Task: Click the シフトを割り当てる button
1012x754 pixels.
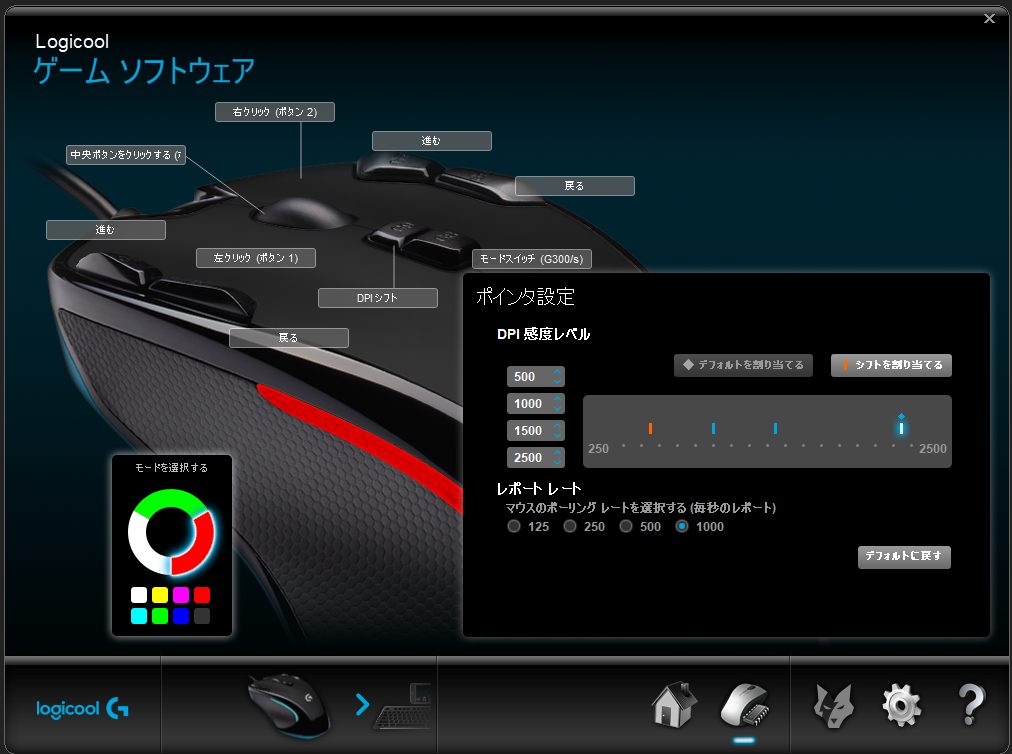Action: [x=891, y=365]
